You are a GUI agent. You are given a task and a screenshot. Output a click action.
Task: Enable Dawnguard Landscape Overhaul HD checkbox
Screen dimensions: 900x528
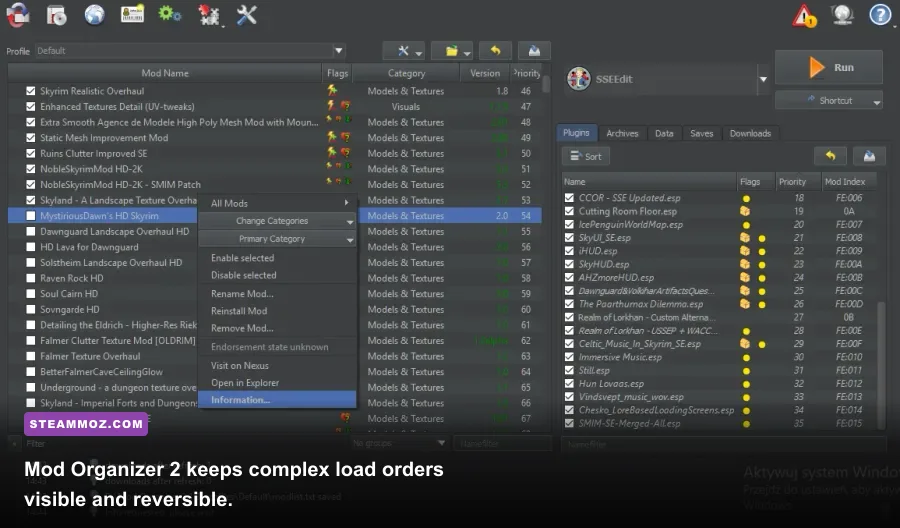pos(30,231)
